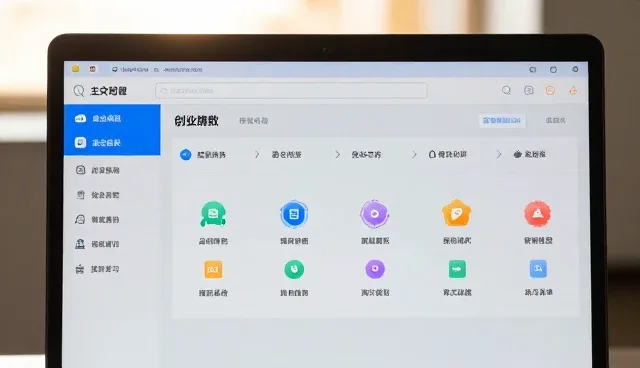Click the gray search icon in the header
The height and width of the screenshot is (368, 640).
(507, 90)
